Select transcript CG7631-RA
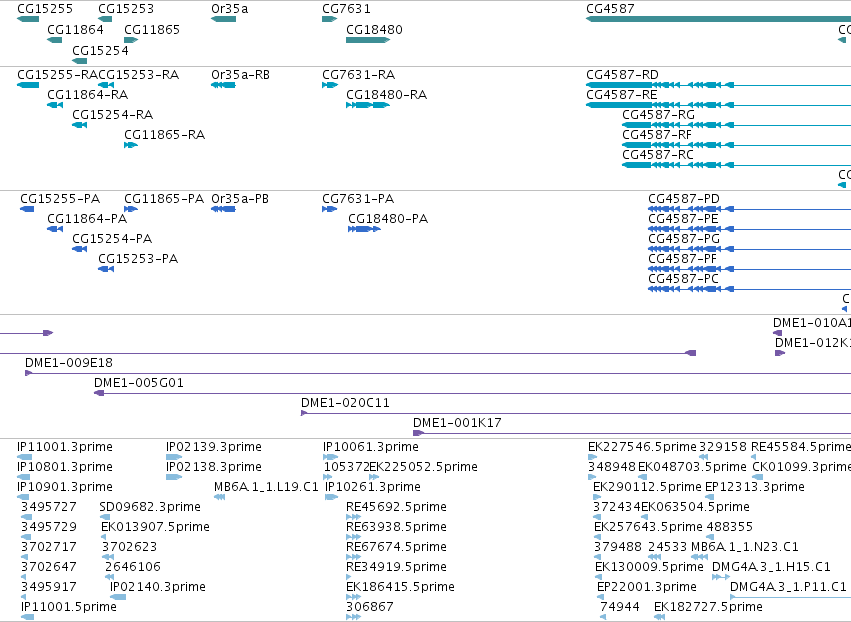This screenshot has height=622, width=851. coord(330,85)
